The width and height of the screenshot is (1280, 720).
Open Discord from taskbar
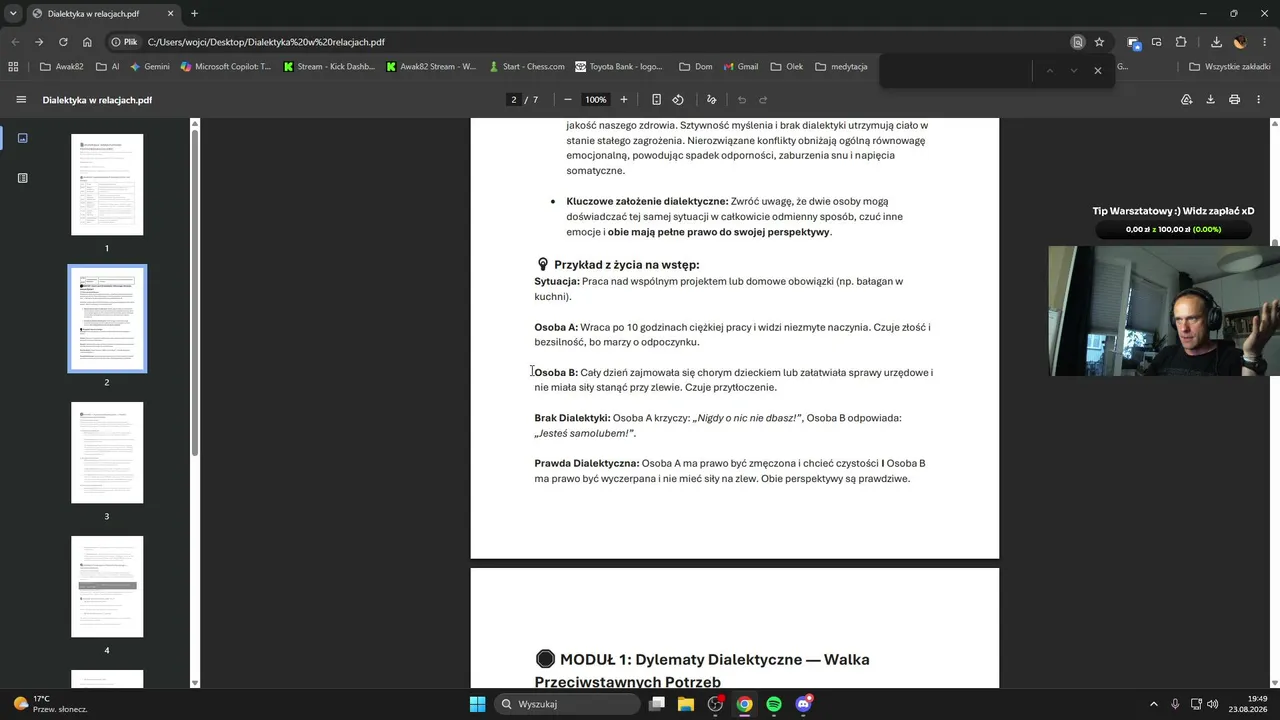click(x=803, y=704)
